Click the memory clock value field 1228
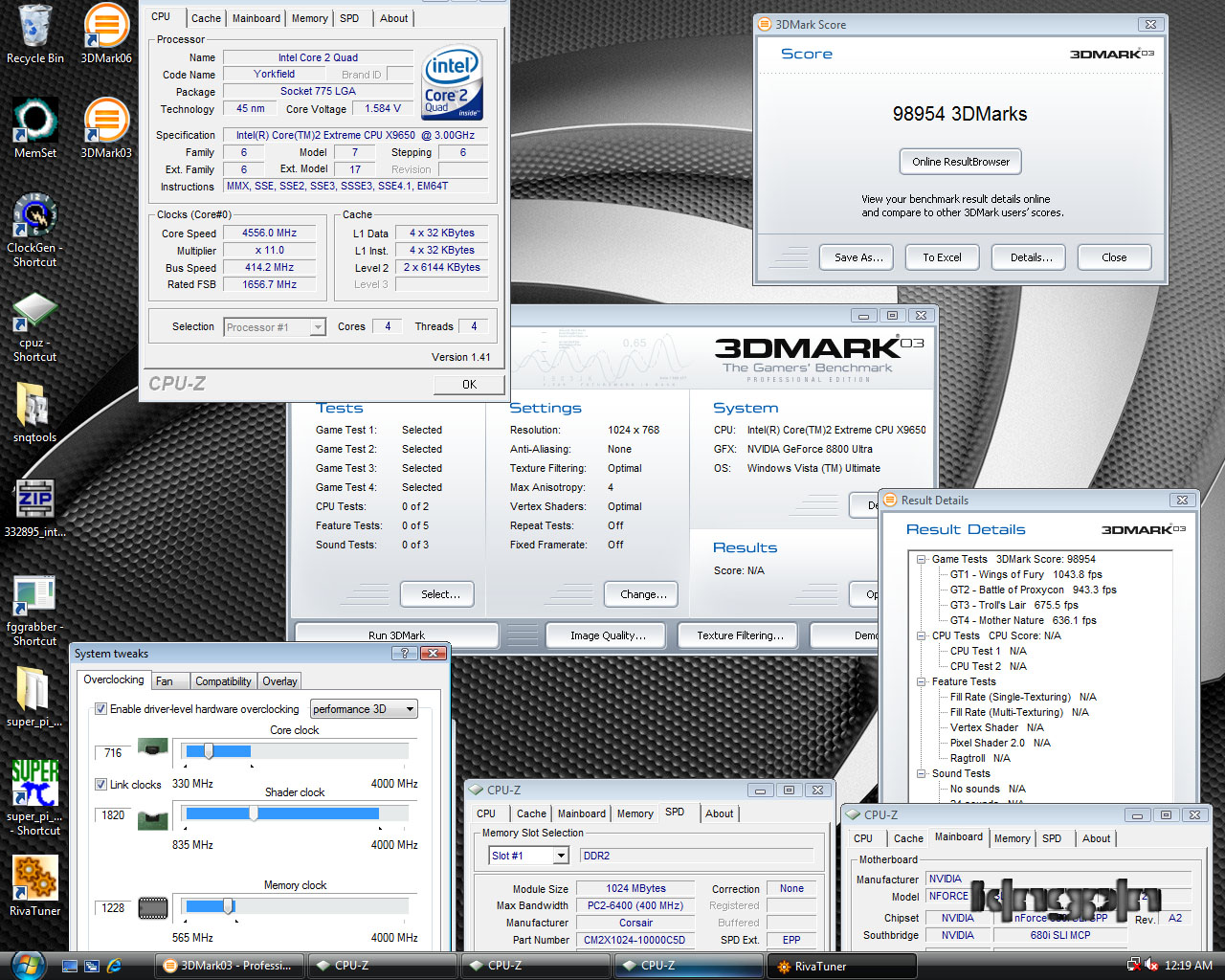 114,908
